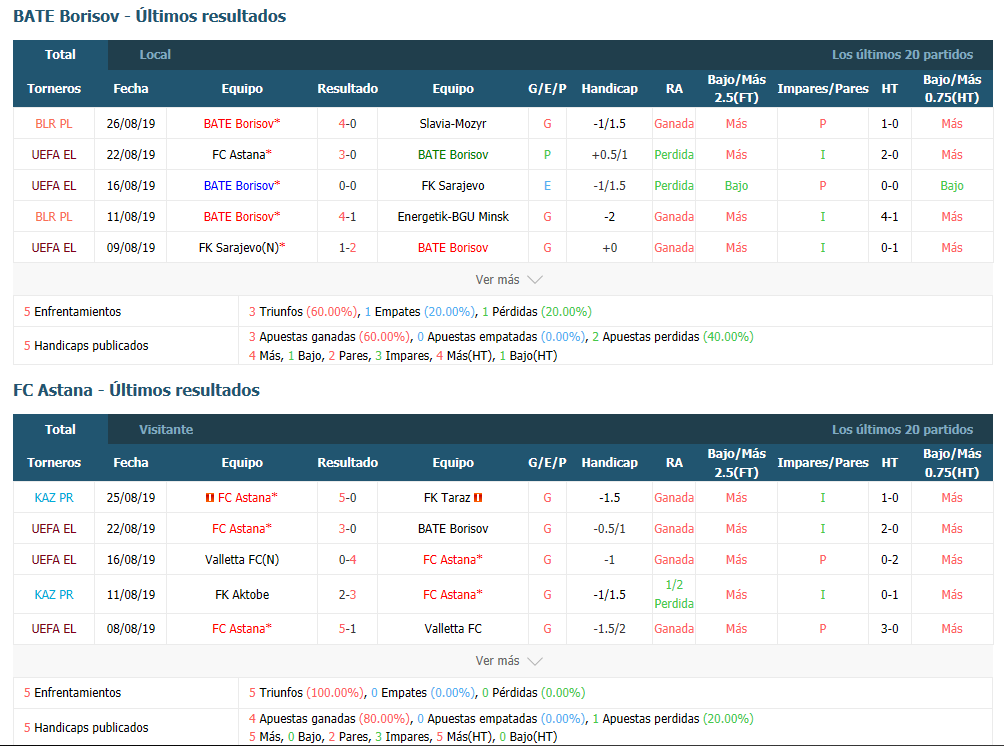This screenshot has width=1004, height=746.
Task: Click the Bajo 2.5(FT) cell in 16/08/19 BATE row
Action: pos(736,186)
